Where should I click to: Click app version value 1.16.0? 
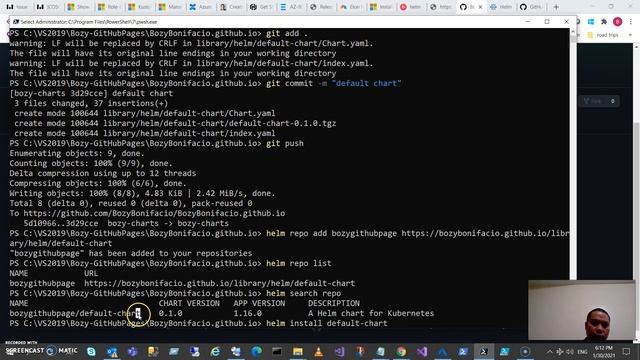pyautogui.click(x=248, y=313)
